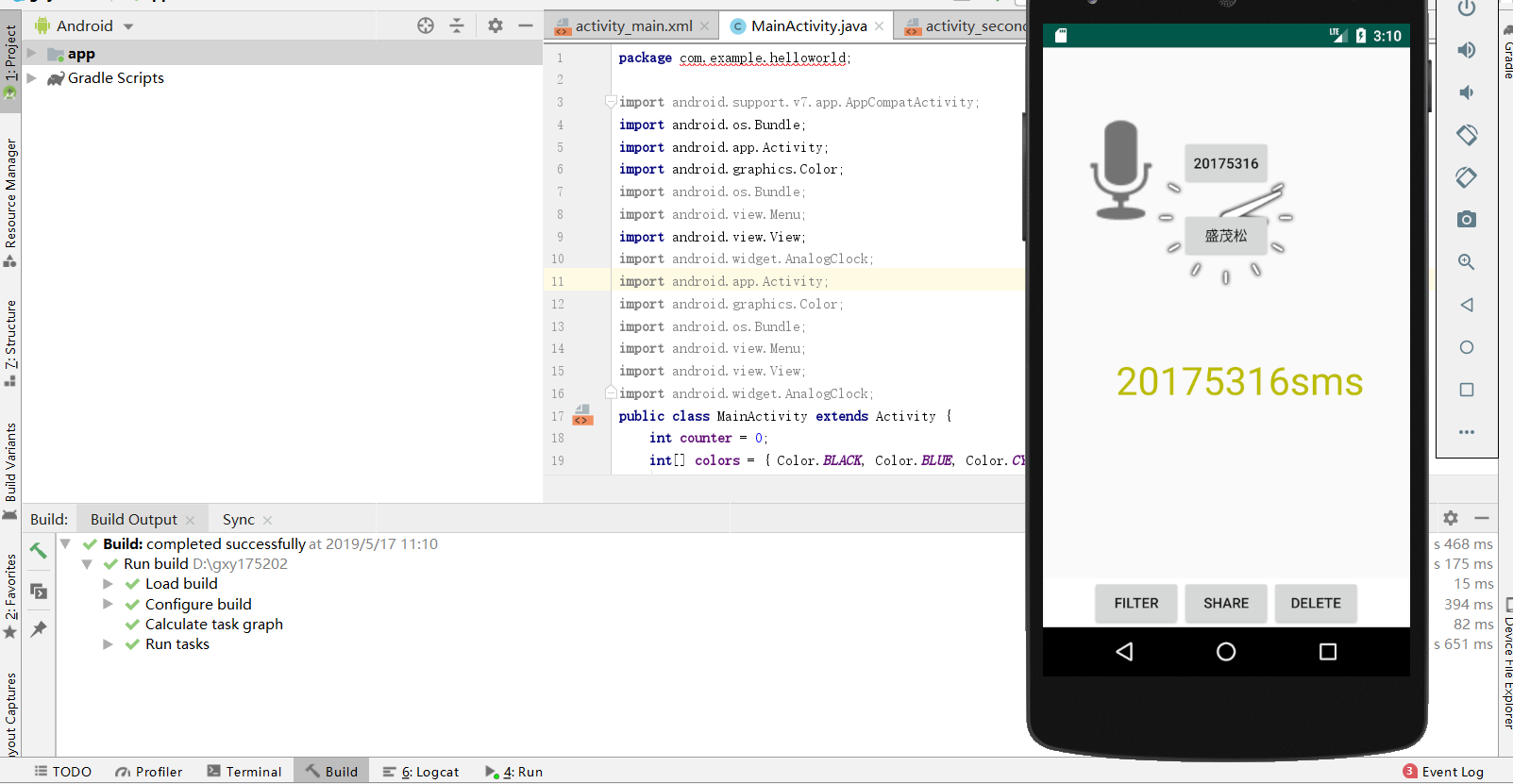Screen dimensions: 1513x784
Task: Click emulator volume down control
Action: point(1467,92)
